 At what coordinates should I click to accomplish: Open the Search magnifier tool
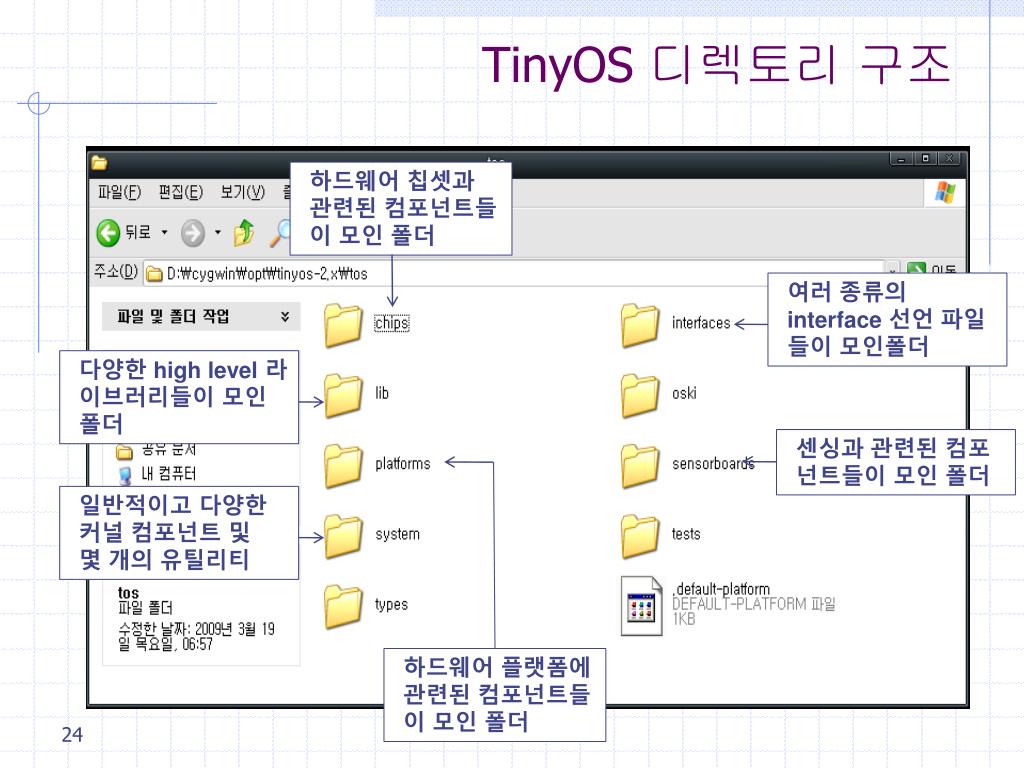281,233
